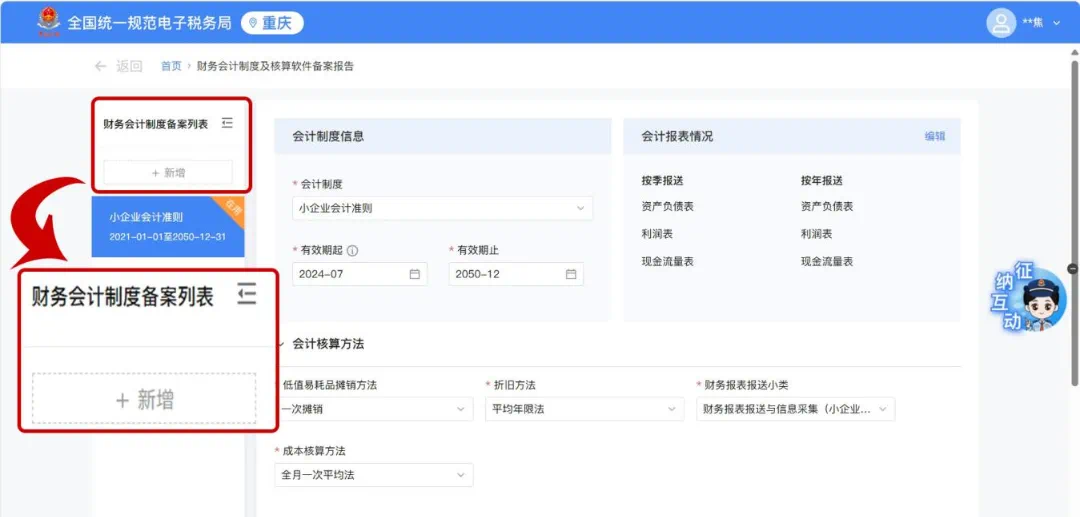
Task: Click the 全国统一规范电子税务局 site title
Action: [149, 23]
